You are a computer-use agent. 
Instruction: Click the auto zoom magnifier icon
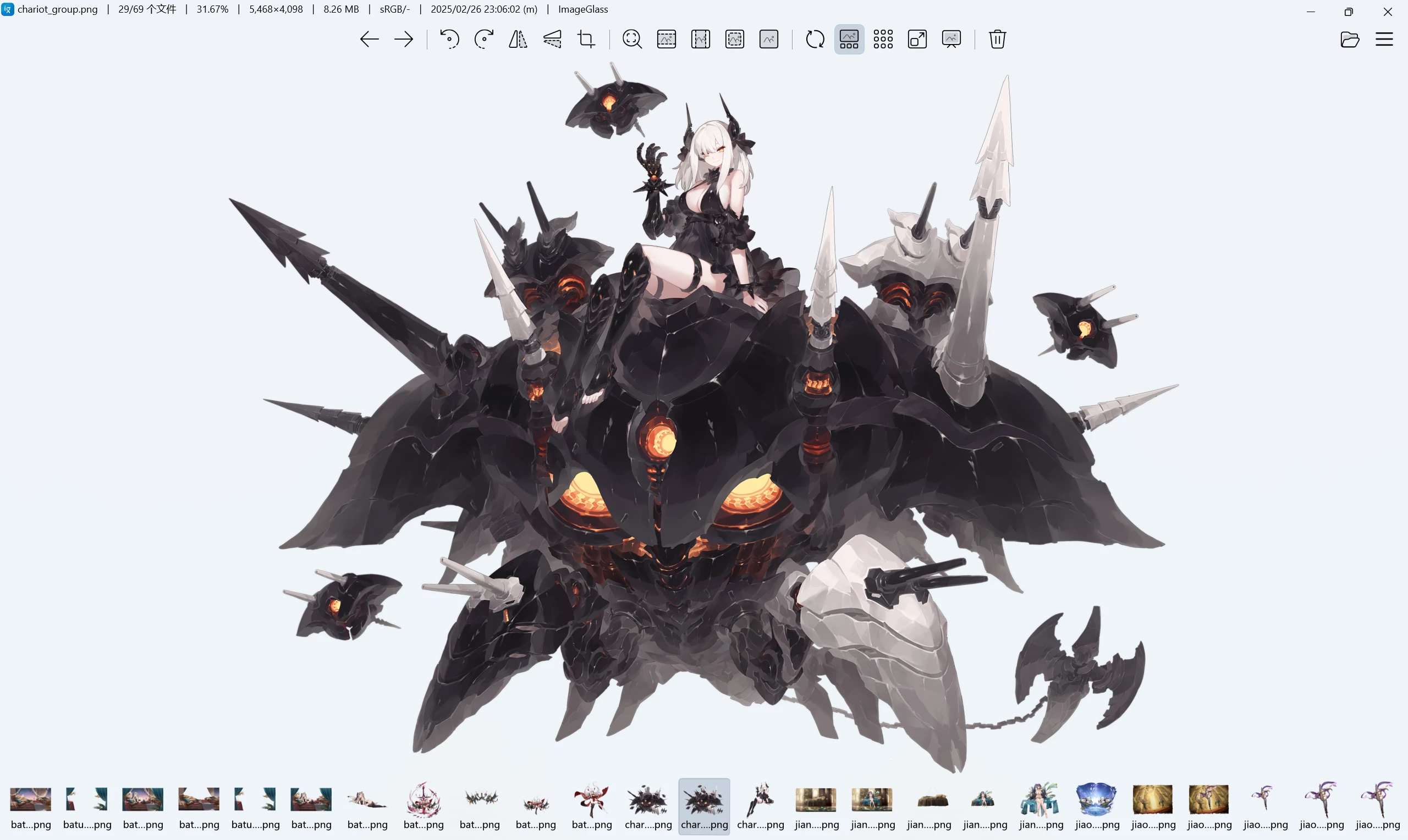pyautogui.click(x=632, y=39)
